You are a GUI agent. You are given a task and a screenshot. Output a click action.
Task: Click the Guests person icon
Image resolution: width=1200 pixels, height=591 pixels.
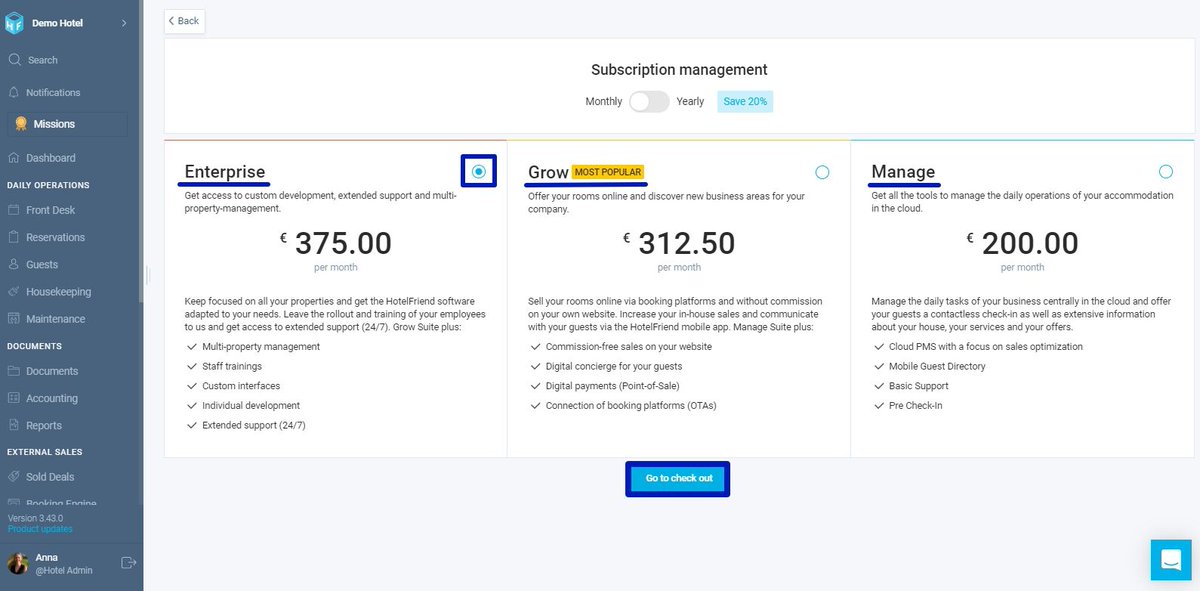[x=14, y=264]
